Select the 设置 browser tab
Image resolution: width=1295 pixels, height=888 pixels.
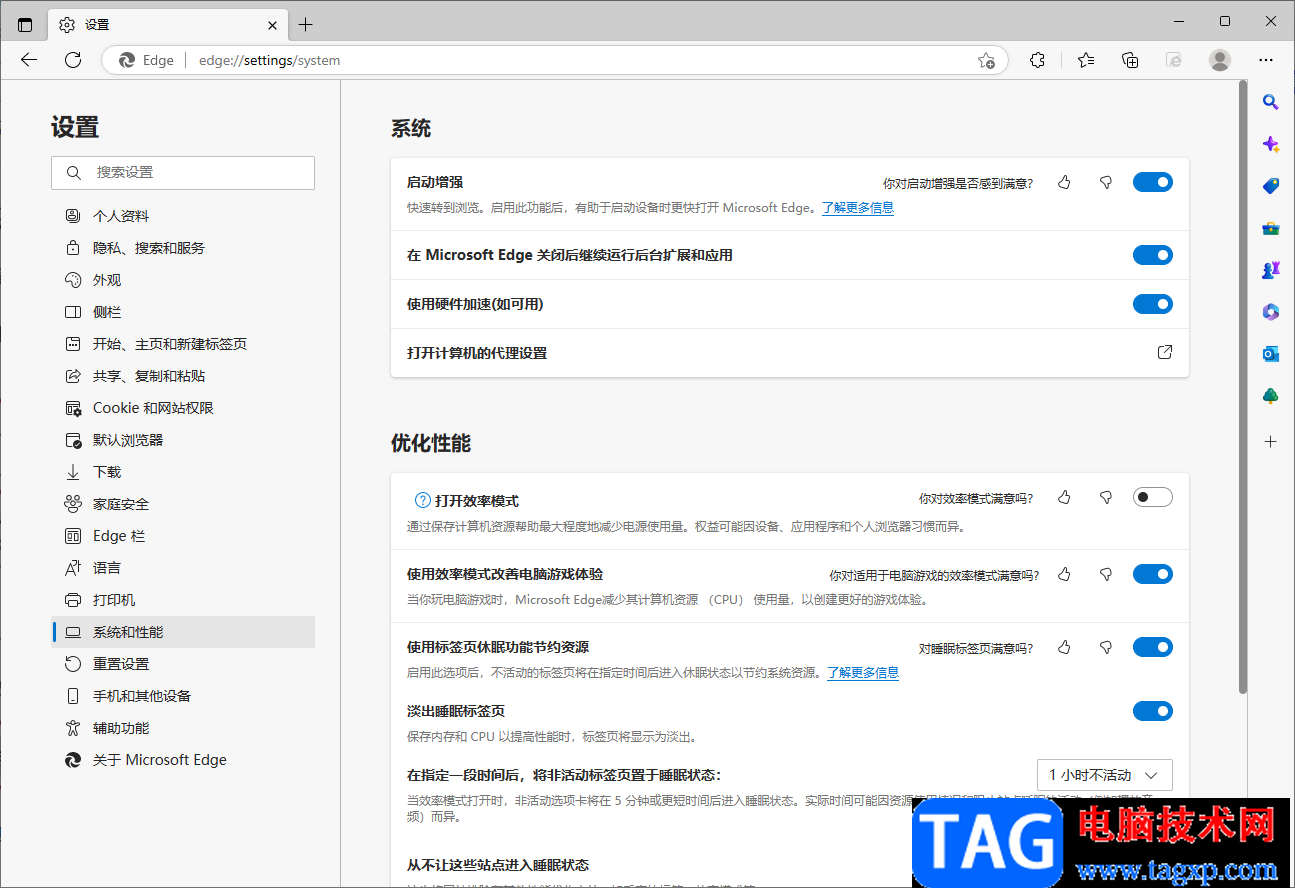click(x=168, y=24)
